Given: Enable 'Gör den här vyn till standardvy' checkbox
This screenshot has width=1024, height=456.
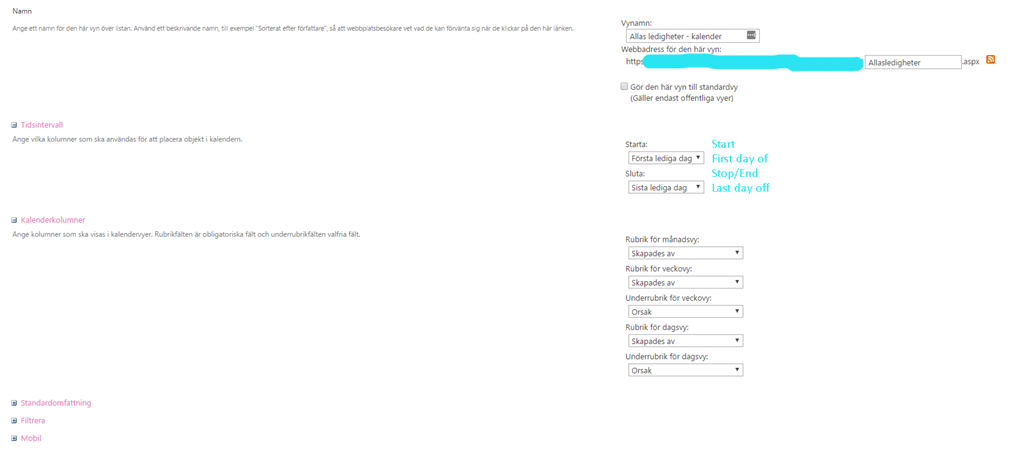Looking at the screenshot, I should (x=624, y=86).
